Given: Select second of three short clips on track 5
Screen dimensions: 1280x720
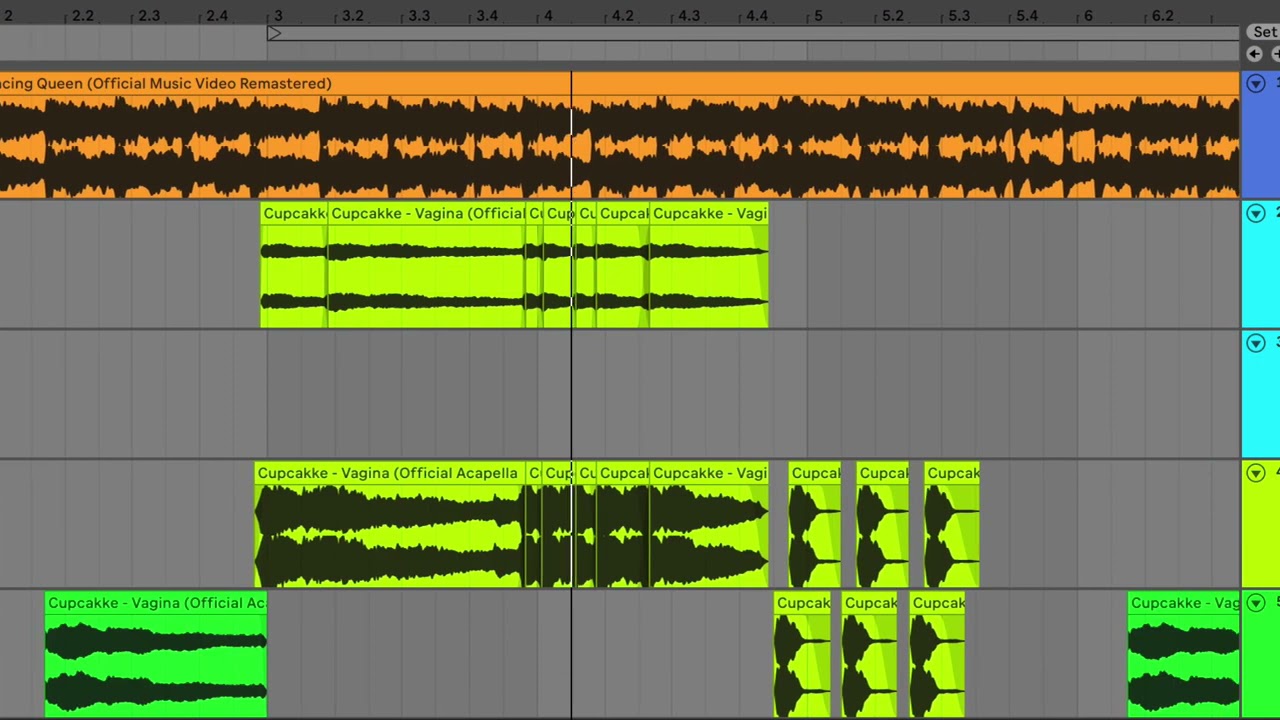Looking at the screenshot, I should [x=870, y=655].
